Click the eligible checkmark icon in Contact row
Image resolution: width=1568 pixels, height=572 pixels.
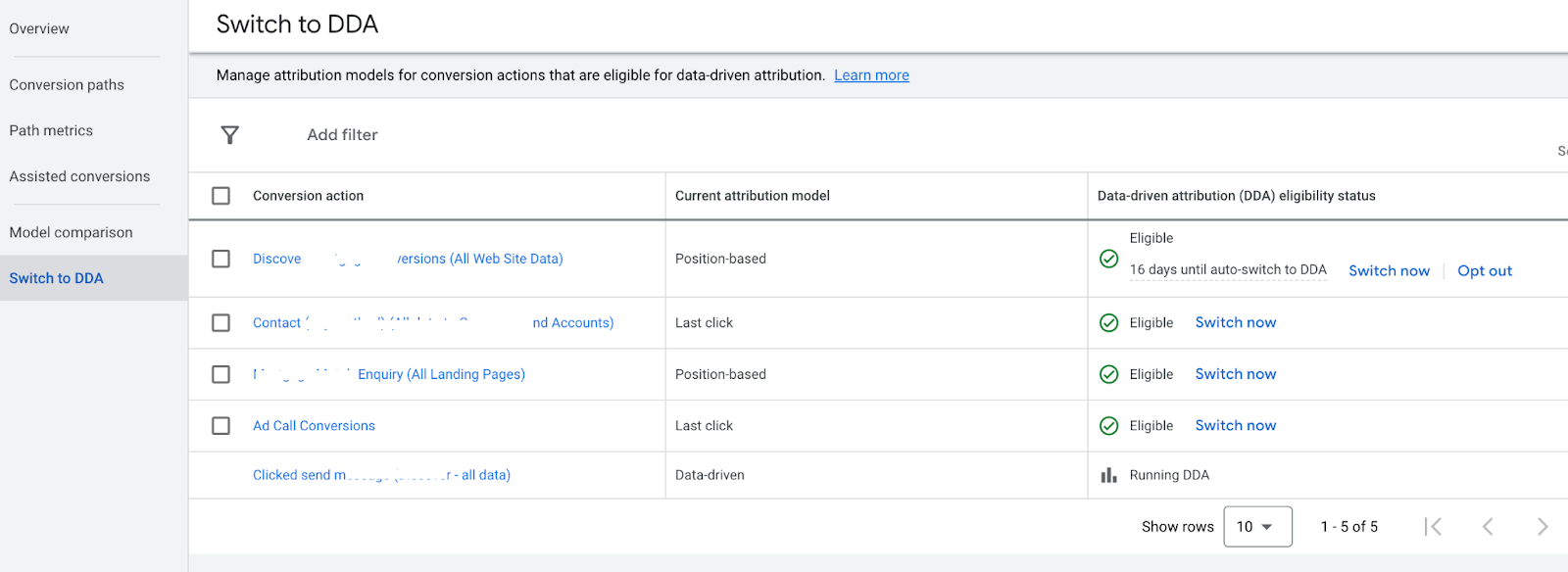tap(1108, 323)
